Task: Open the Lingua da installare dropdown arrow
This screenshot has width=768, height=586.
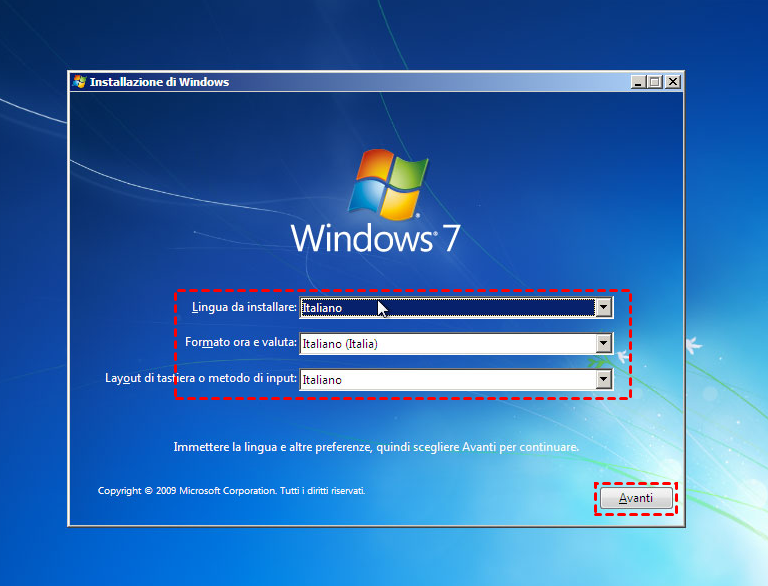Action: pos(603,308)
